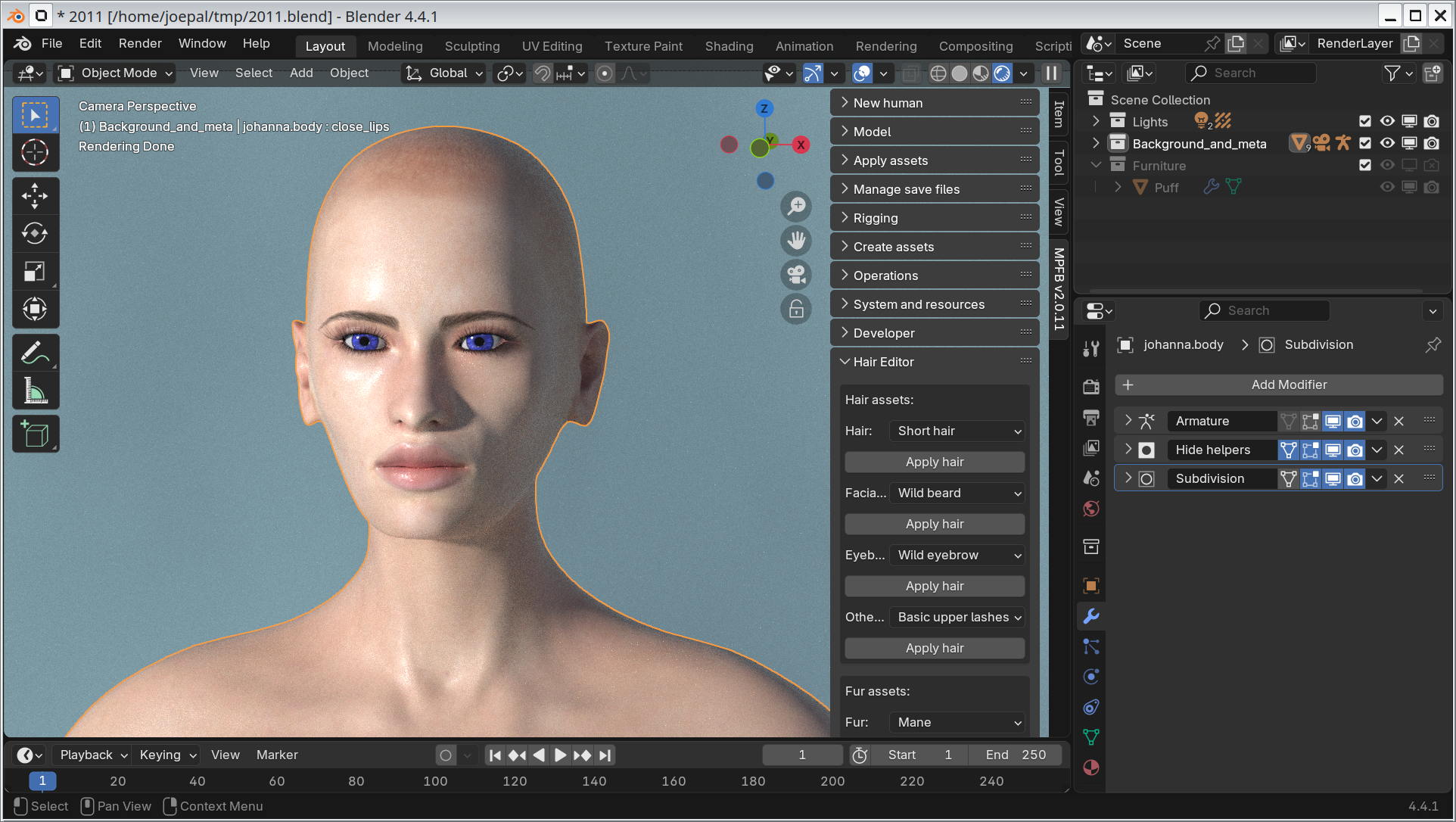1456x822 pixels.
Task: Toggle auto keying record button
Action: pyautogui.click(x=446, y=755)
